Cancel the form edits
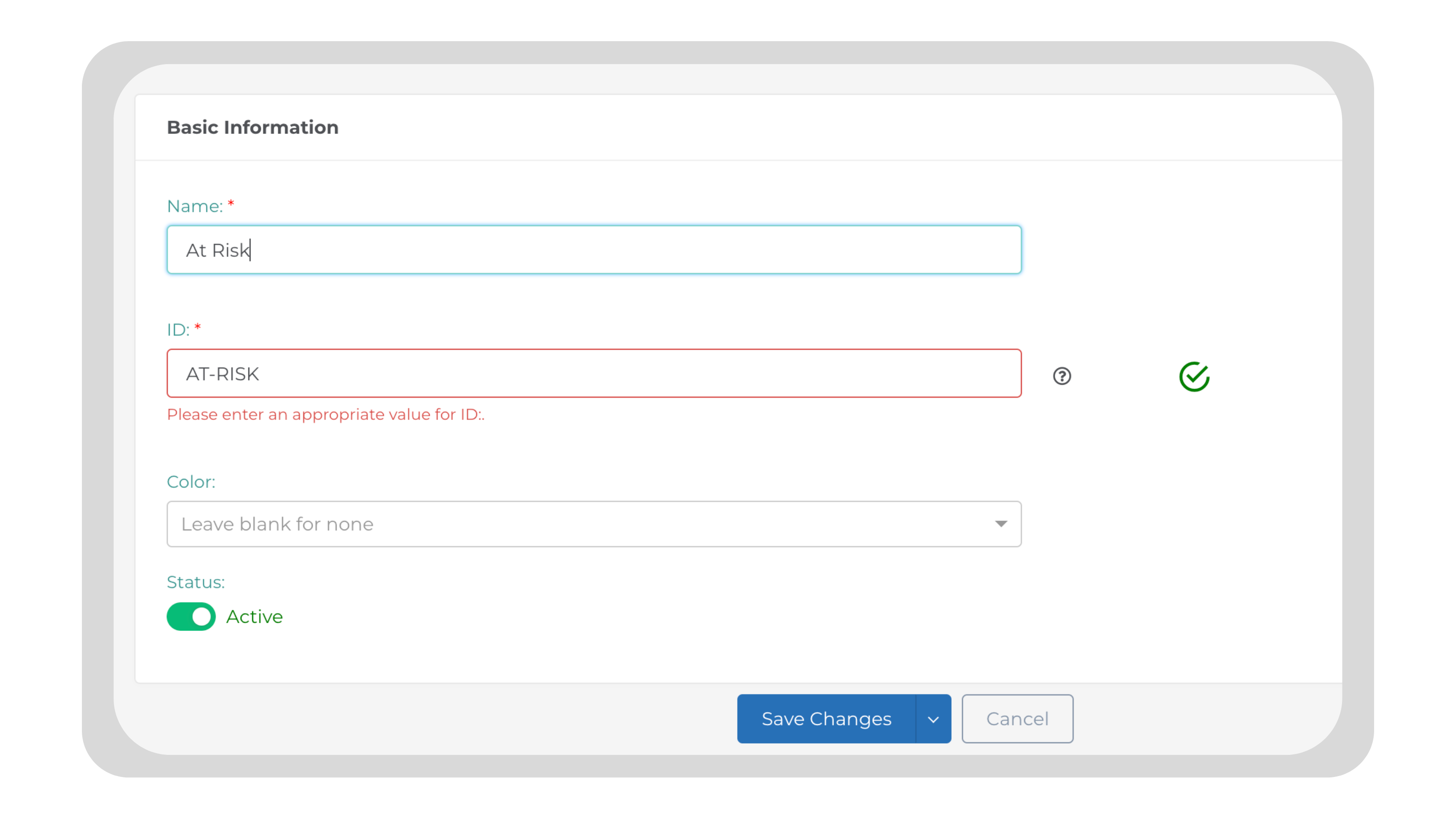The width and height of the screenshot is (1456, 819). (x=1017, y=719)
